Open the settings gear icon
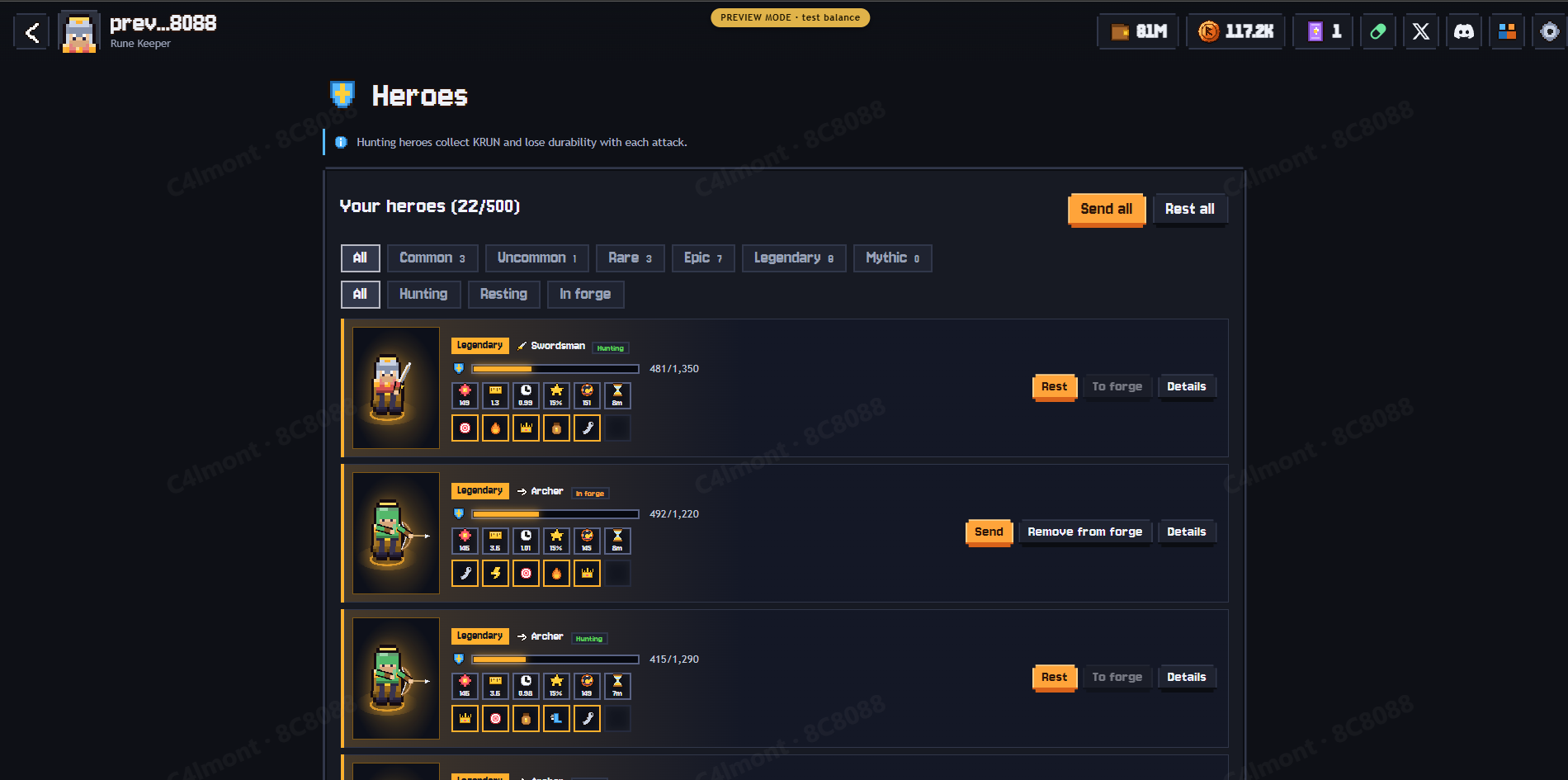 [1550, 31]
